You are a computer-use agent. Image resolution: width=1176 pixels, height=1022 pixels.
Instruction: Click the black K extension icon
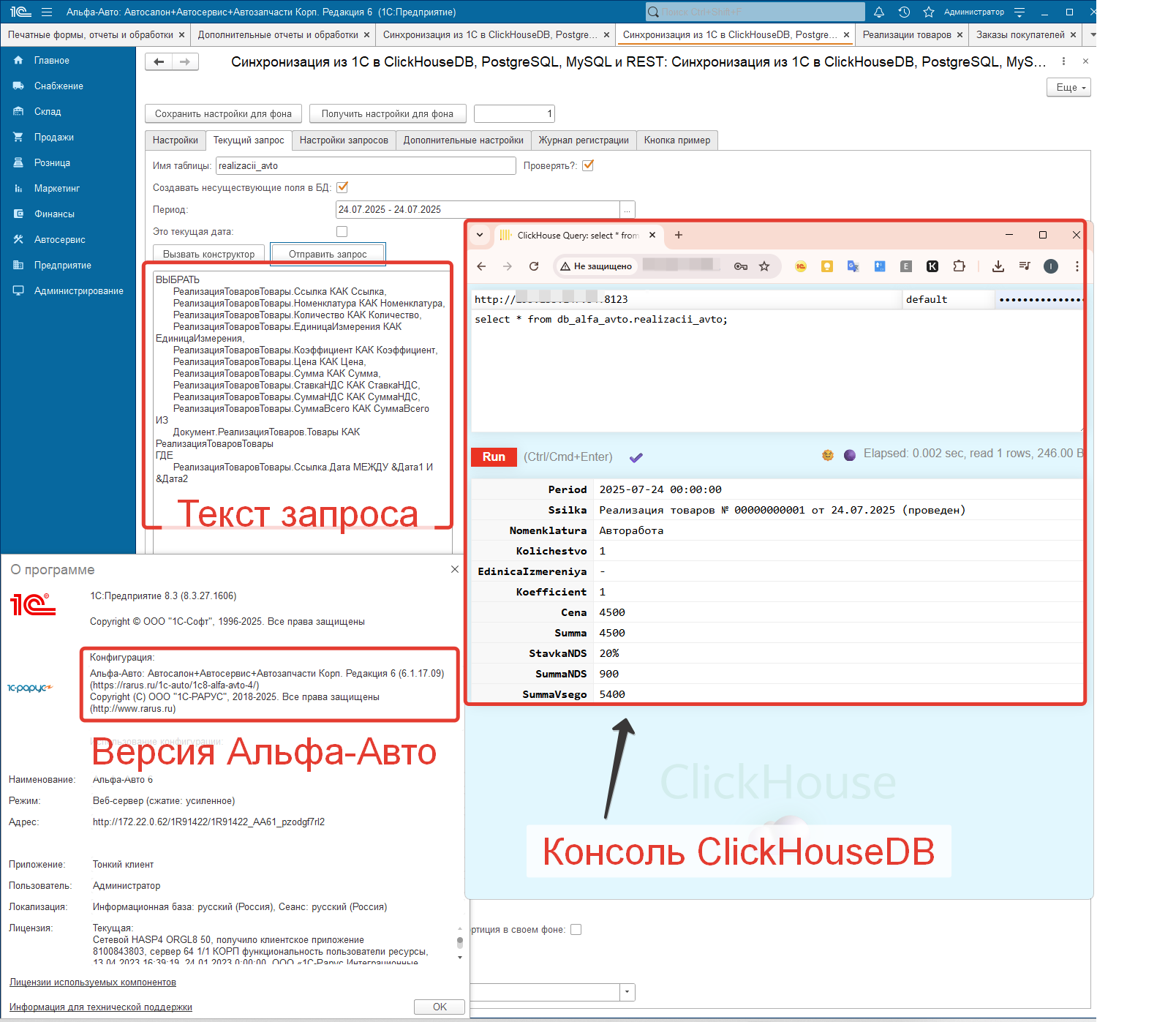pyautogui.click(x=932, y=266)
